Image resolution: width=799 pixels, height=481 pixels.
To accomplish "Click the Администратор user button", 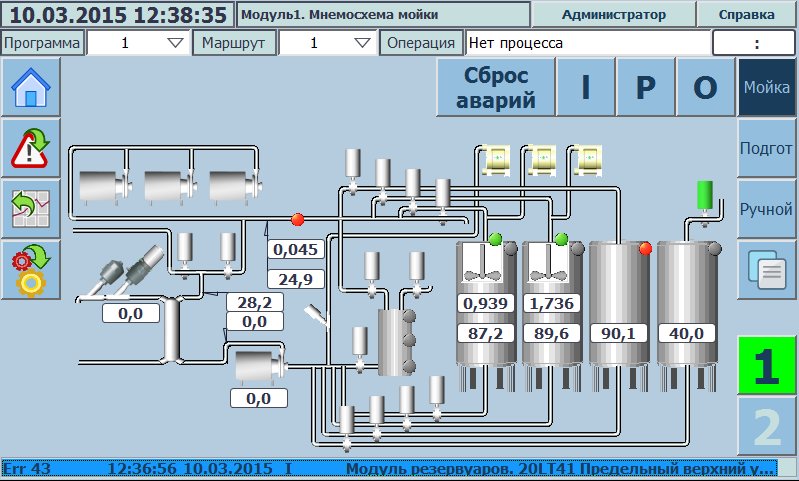I will point(614,15).
